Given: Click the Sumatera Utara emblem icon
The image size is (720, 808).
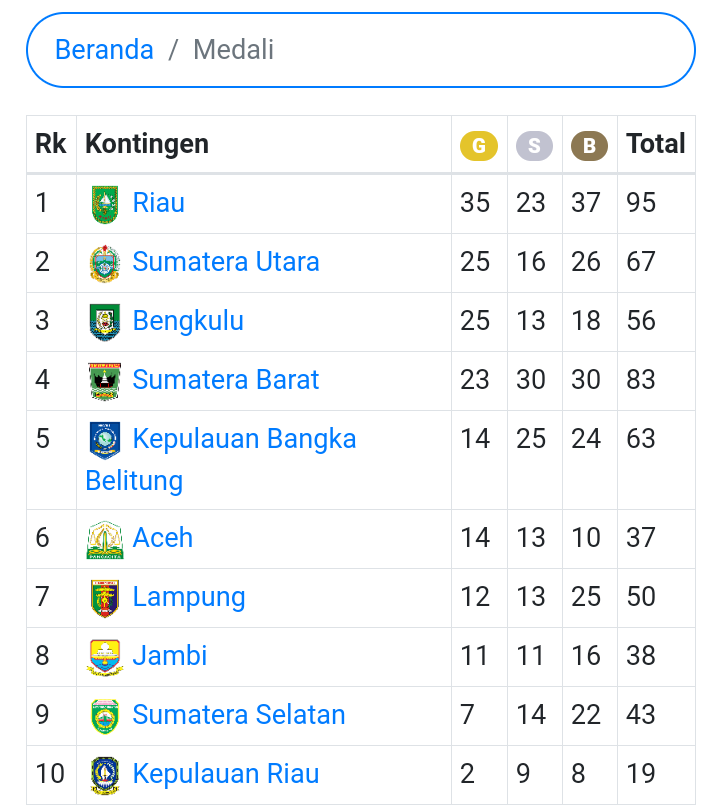Looking at the screenshot, I should pos(105,263).
